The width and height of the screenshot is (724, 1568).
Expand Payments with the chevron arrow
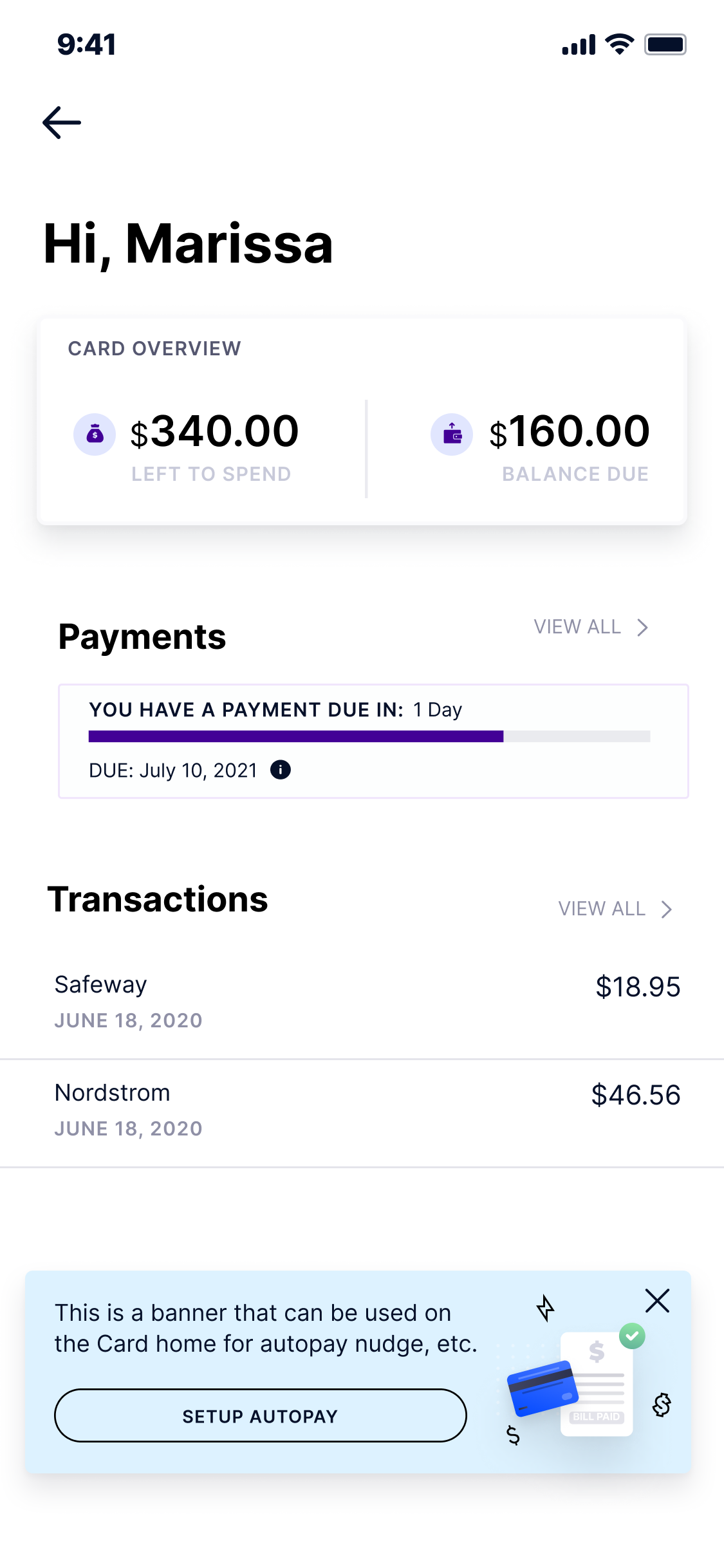642,628
